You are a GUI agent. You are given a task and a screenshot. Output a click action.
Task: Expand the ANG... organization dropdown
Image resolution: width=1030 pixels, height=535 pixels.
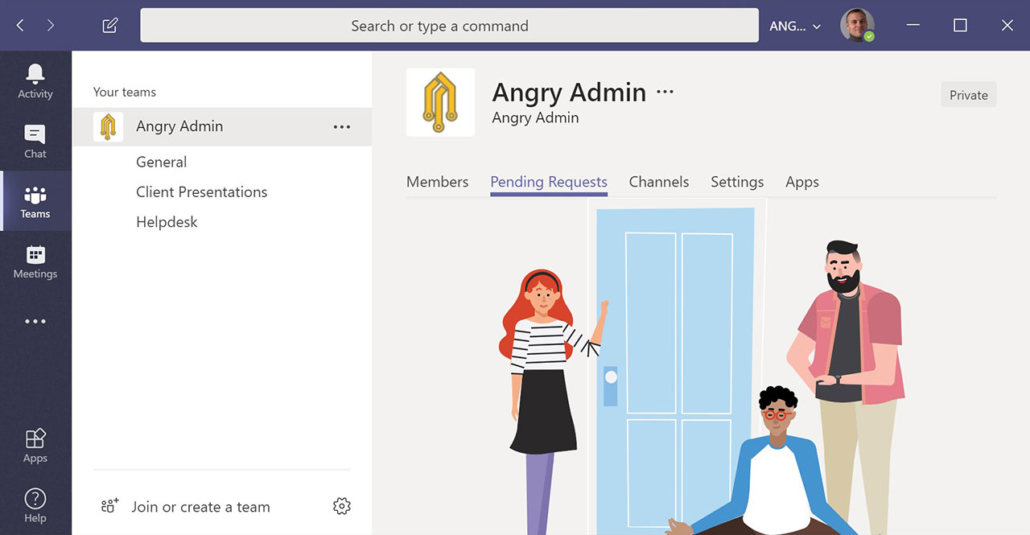795,26
